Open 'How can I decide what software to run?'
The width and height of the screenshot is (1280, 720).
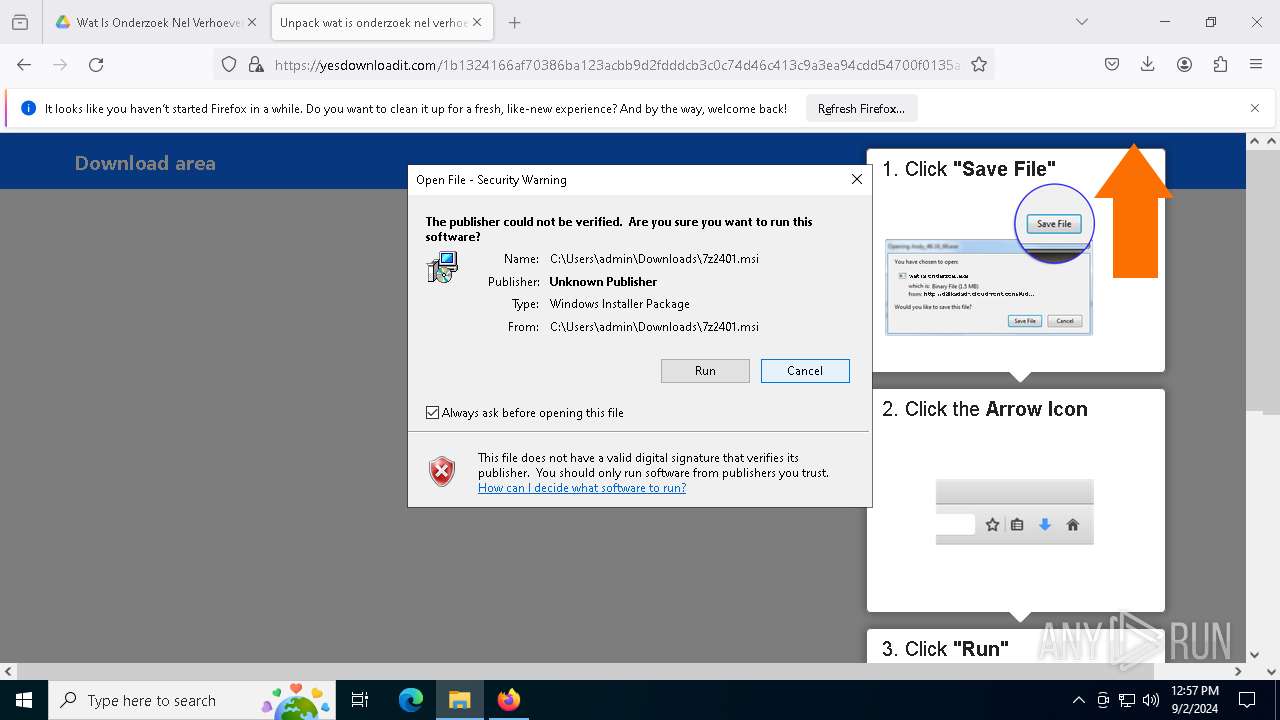582,488
